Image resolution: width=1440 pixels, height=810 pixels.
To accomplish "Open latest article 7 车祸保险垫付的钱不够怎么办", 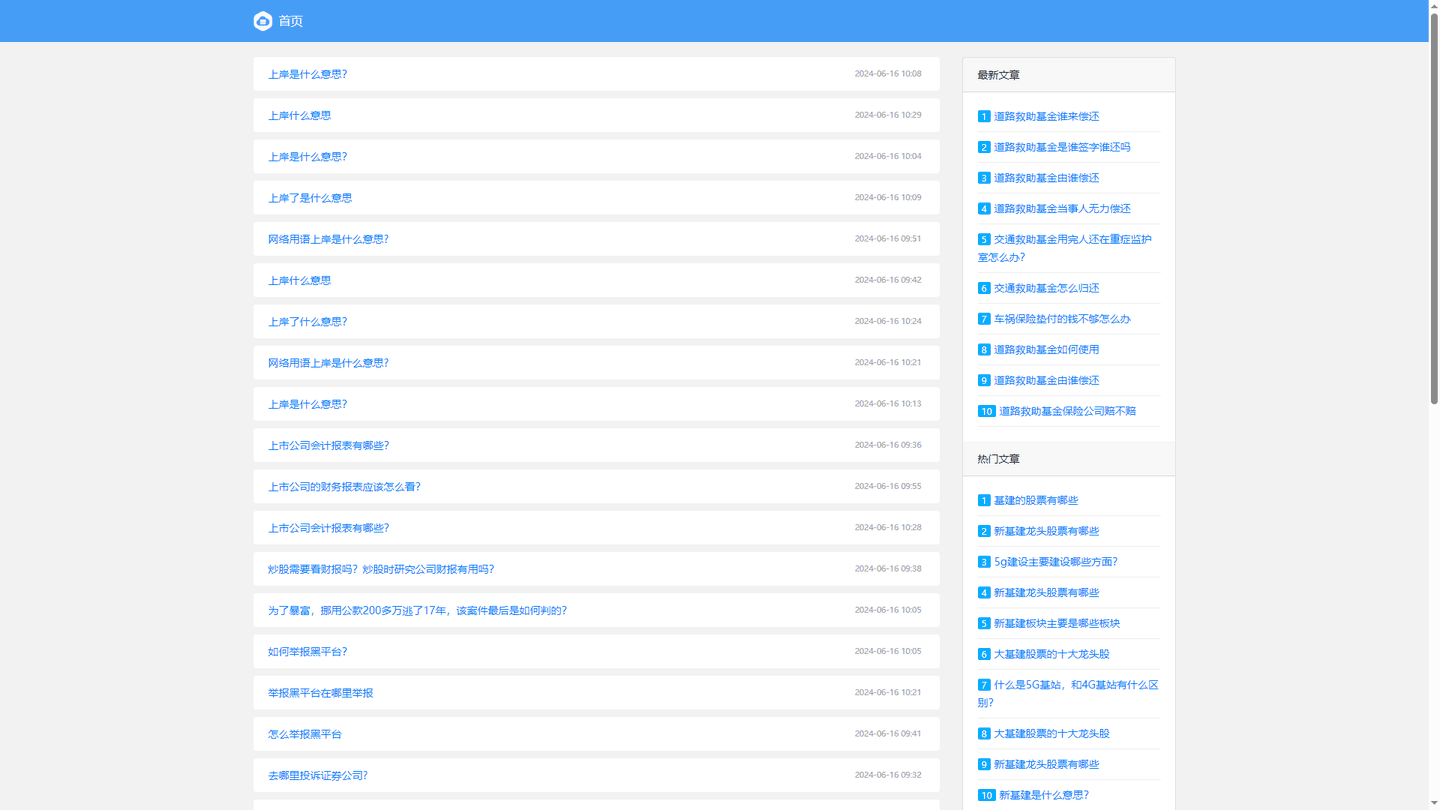I will pyautogui.click(x=1062, y=319).
